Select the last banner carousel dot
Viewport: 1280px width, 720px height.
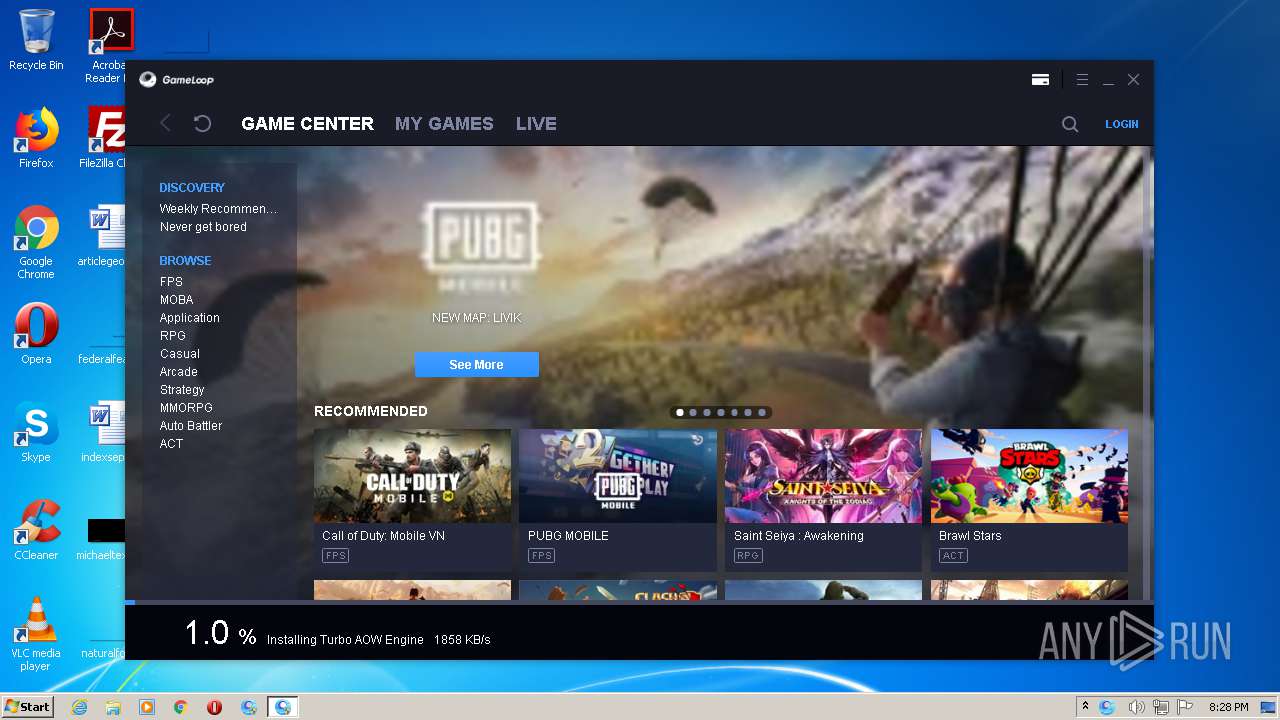click(x=762, y=412)
